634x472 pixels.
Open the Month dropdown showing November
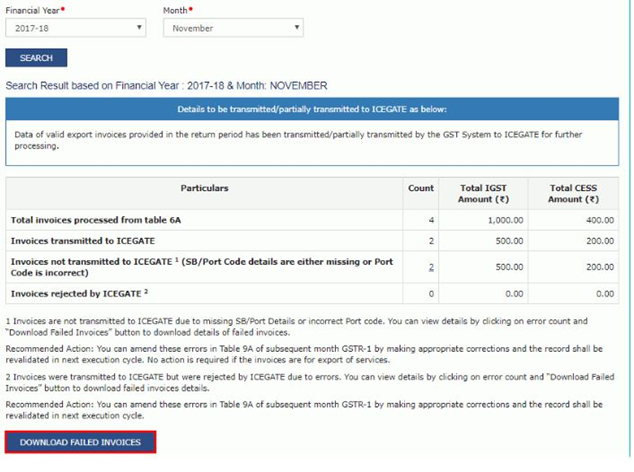tap(233, 28)
